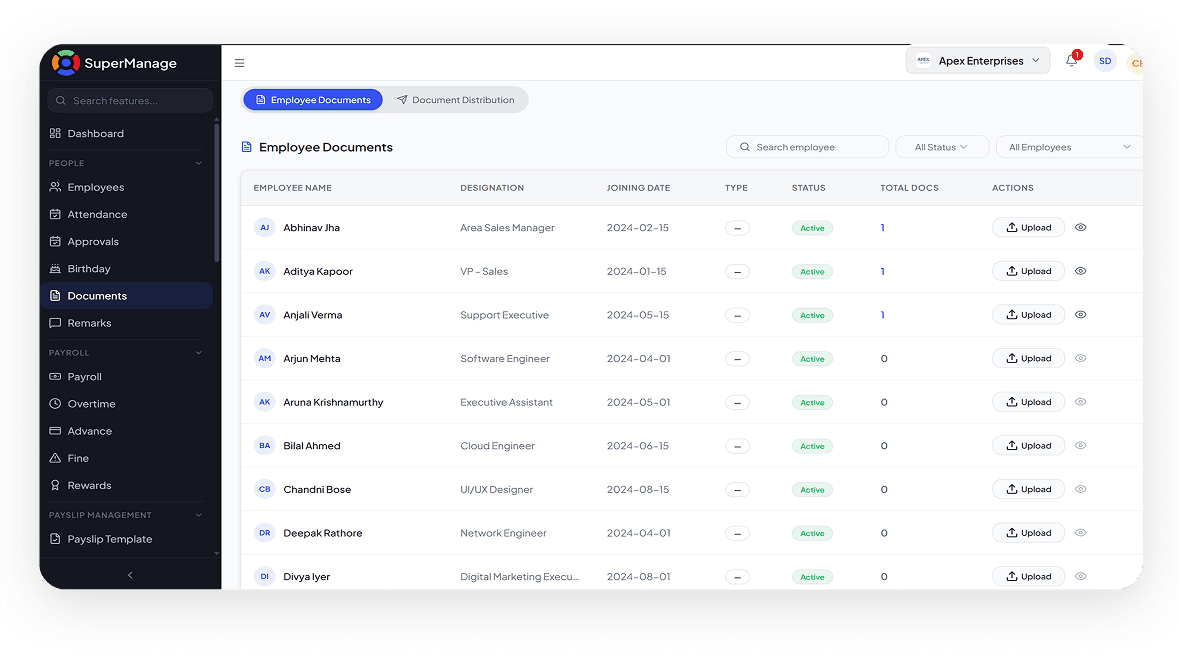Image resolution: width=1179 pixels, height=657 pixels.
Task: View Aditya Kapoor's documents eye icon
Action: [x=1080, y=271]
